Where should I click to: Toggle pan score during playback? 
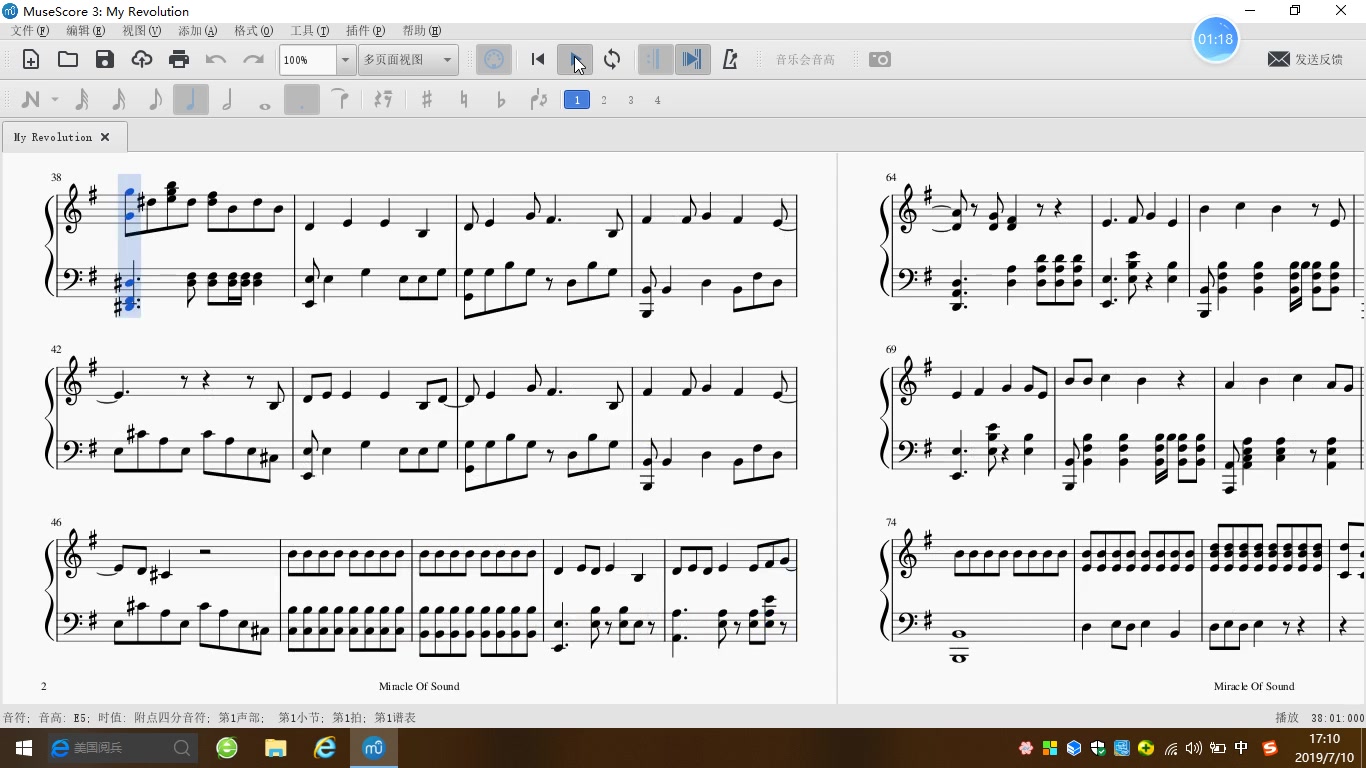click(692, 60)
